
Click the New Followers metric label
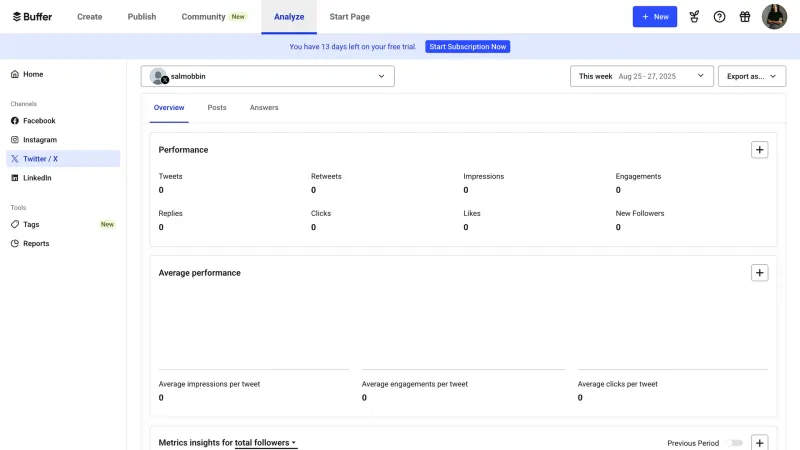[640, 213]
